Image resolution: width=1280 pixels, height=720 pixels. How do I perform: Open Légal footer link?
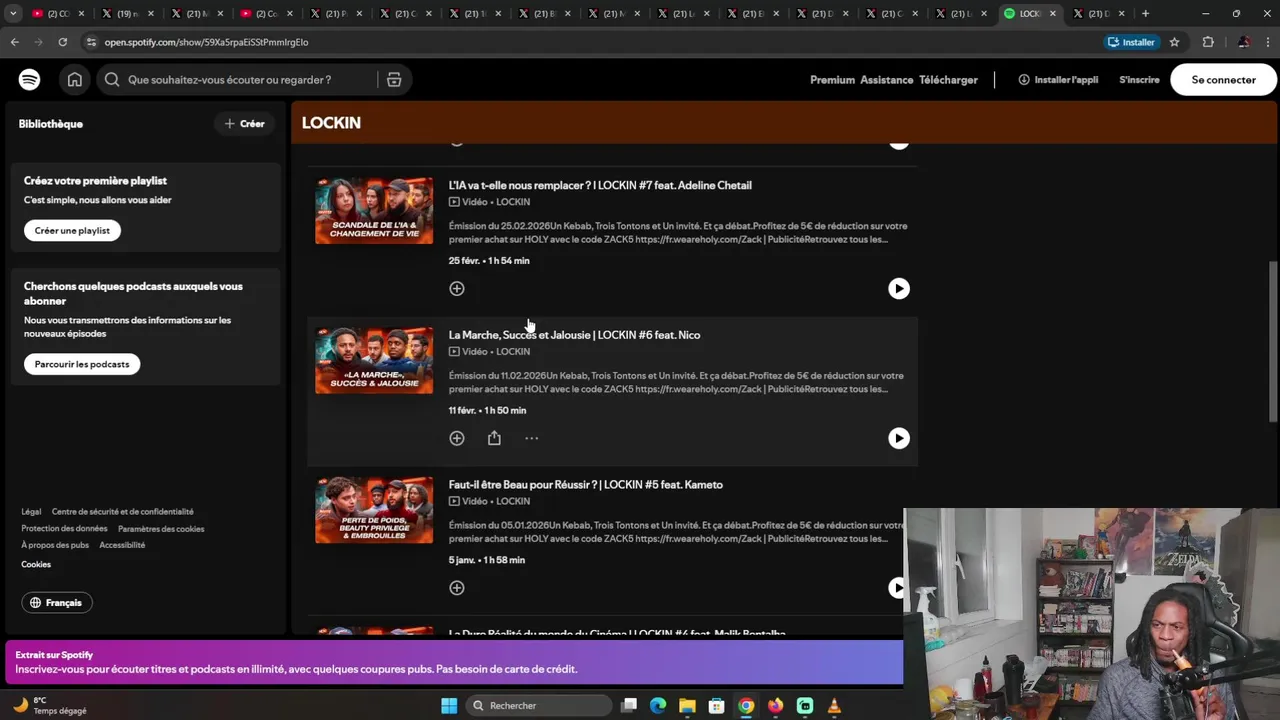tap(31, 512)
